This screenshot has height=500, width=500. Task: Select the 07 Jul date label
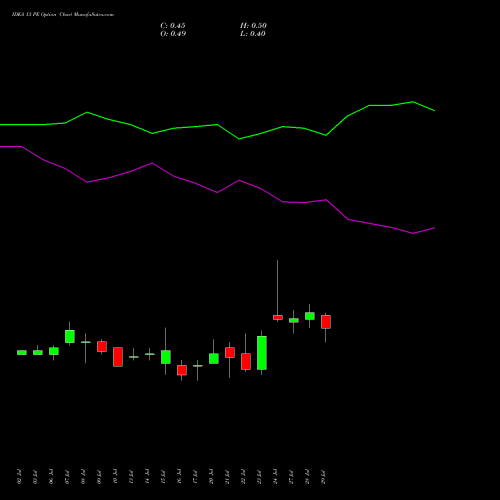(67, 477)
